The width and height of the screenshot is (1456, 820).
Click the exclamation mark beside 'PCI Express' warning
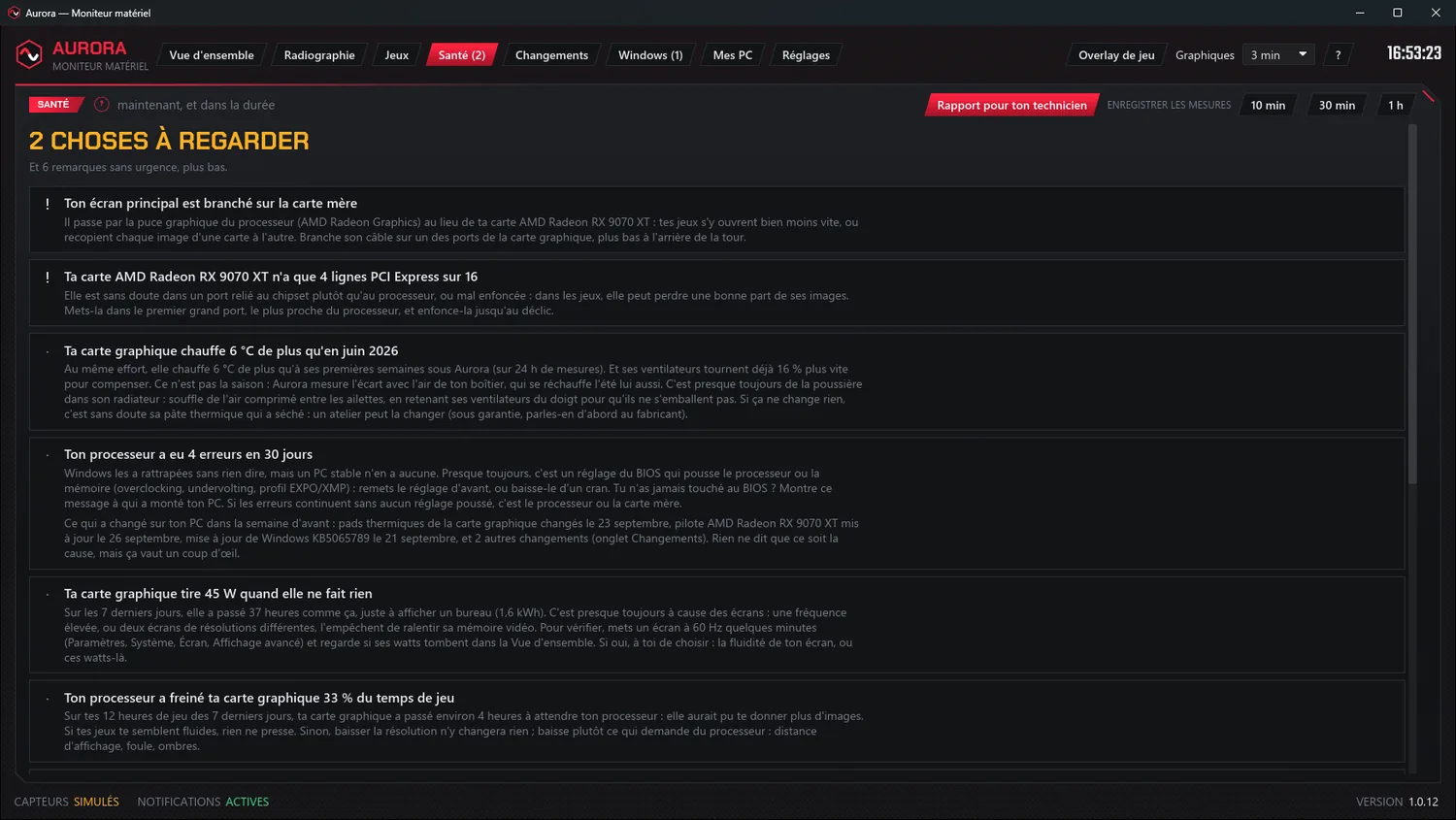tap(47, 278)
